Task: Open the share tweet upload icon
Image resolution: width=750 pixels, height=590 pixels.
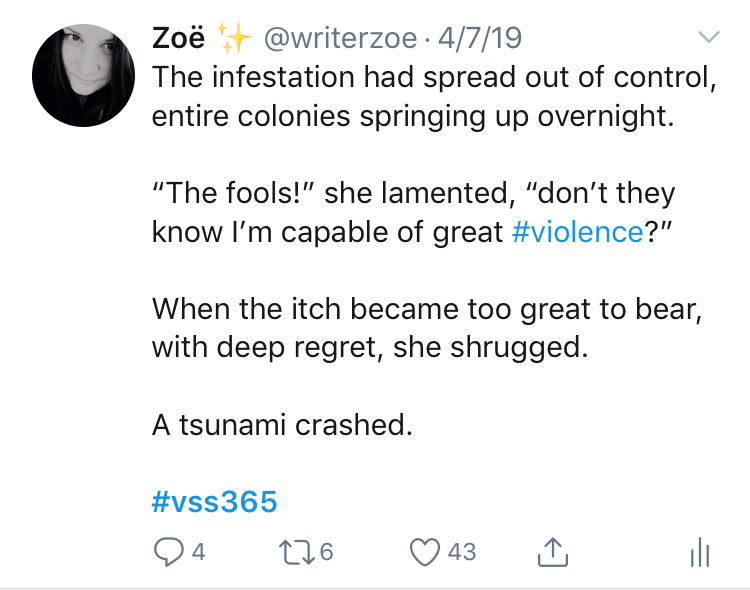Action: [x=553, y=552]
